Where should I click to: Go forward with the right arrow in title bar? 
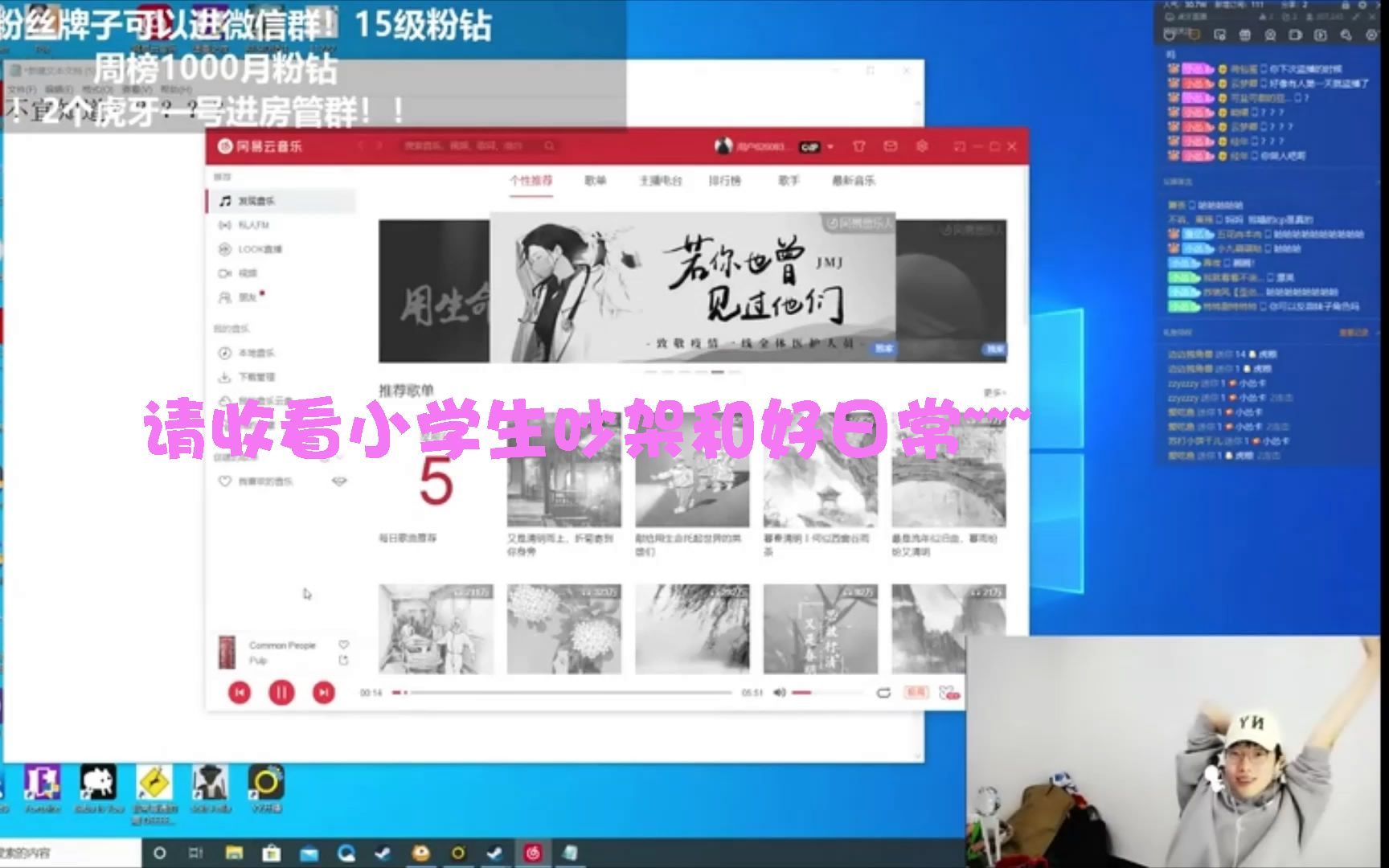coord(379,145)
